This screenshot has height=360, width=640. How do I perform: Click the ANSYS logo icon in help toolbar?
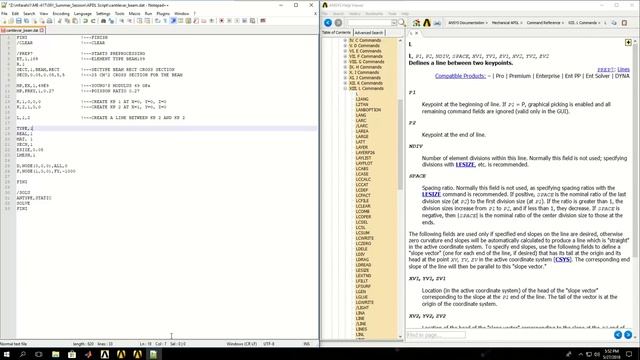point(427,23)
